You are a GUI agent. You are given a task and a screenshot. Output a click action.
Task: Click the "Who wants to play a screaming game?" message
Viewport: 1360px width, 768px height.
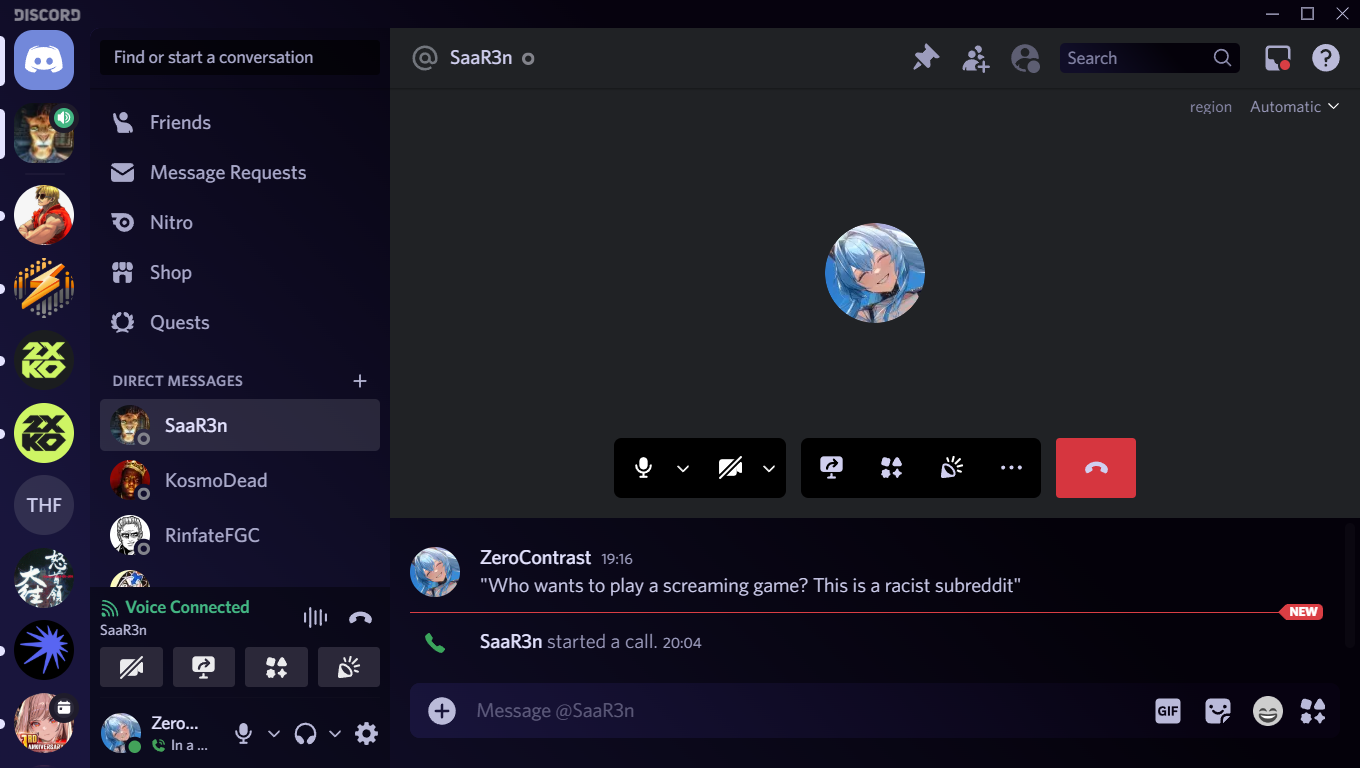(x=750, y=585)
